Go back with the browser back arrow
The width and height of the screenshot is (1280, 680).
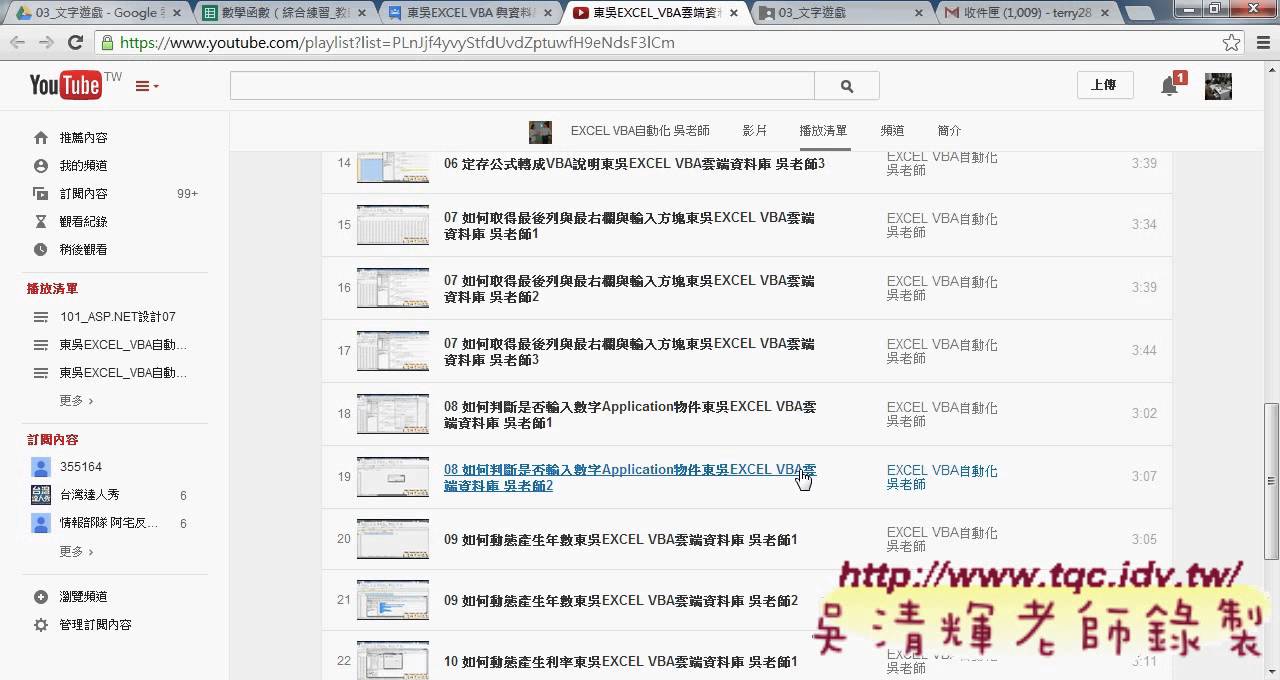click(x=17, y=43)
